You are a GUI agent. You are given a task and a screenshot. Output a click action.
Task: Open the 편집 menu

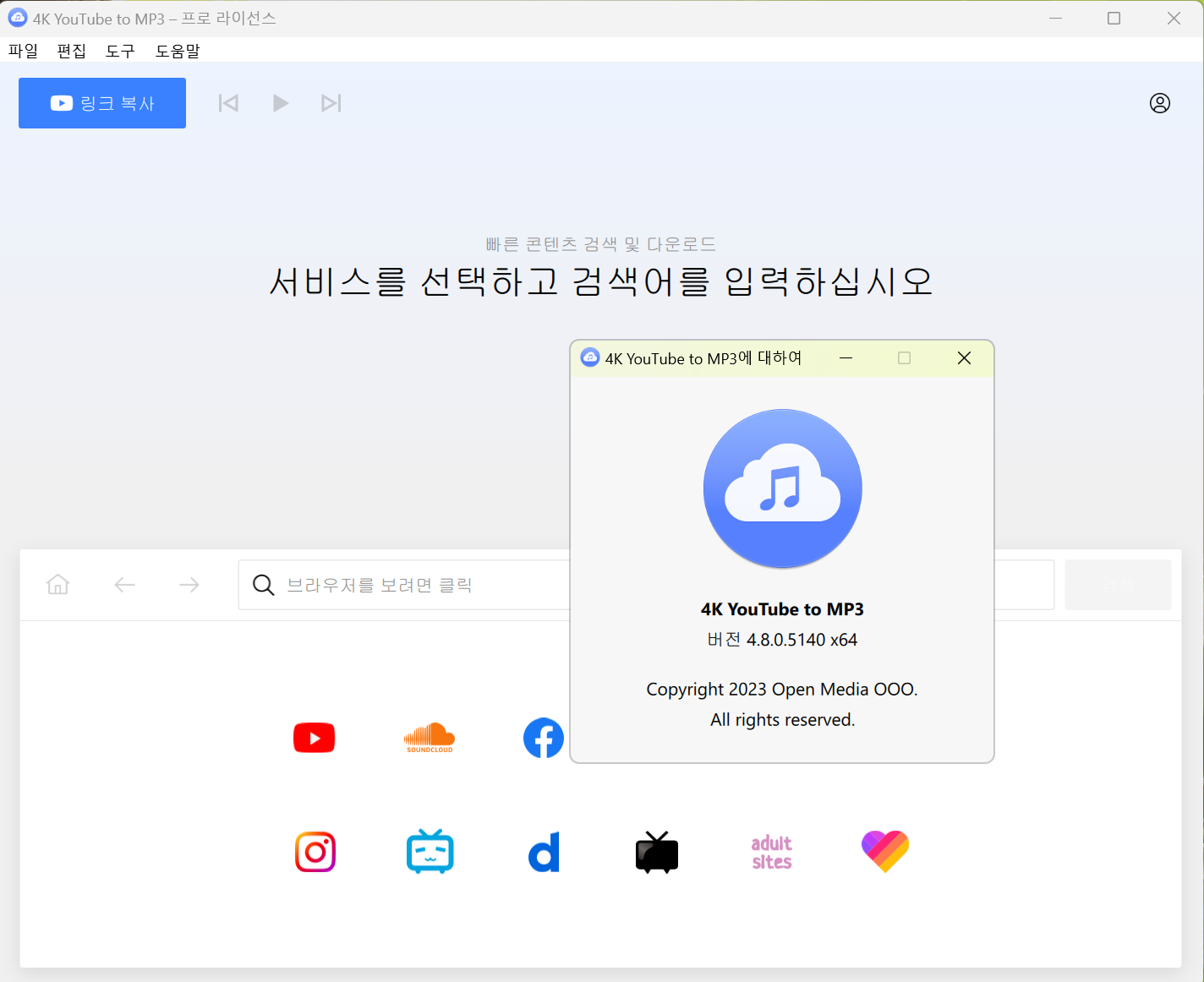[x=72, y=51]
